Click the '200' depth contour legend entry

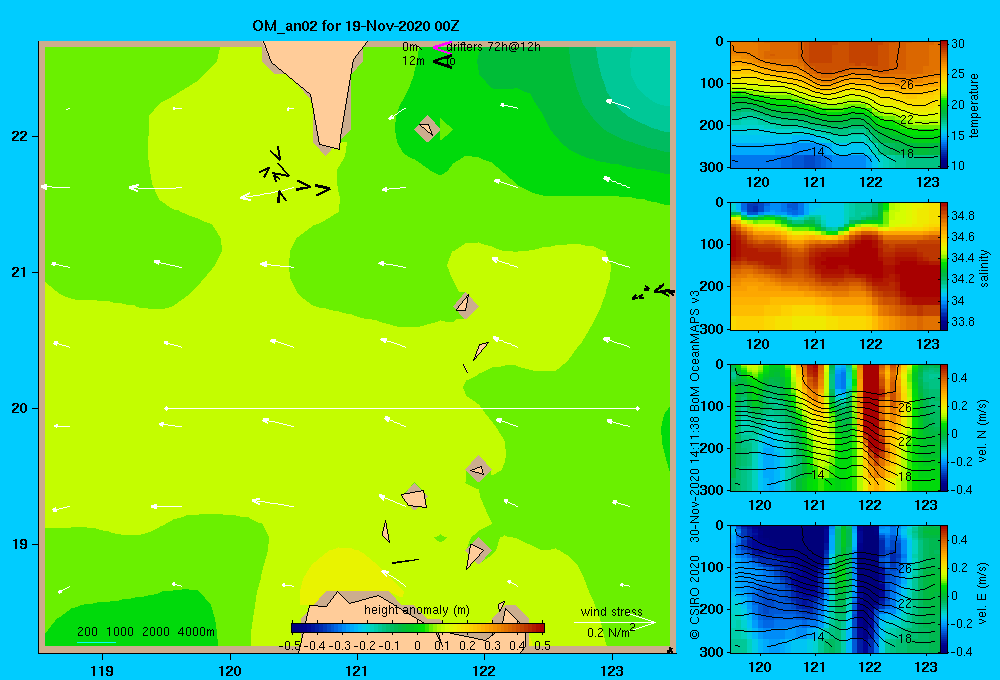pos(87,632)
